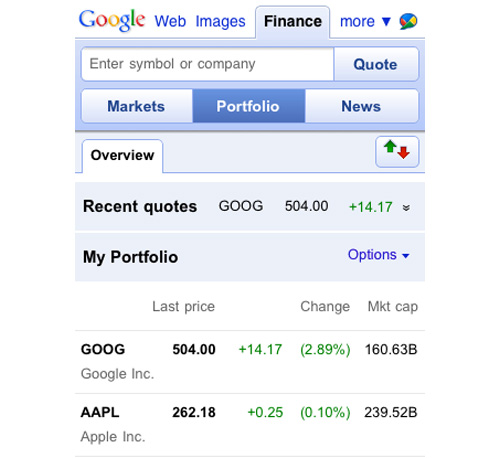Sort by the Last price column header
500x458 pixels.
click(184, 307)
